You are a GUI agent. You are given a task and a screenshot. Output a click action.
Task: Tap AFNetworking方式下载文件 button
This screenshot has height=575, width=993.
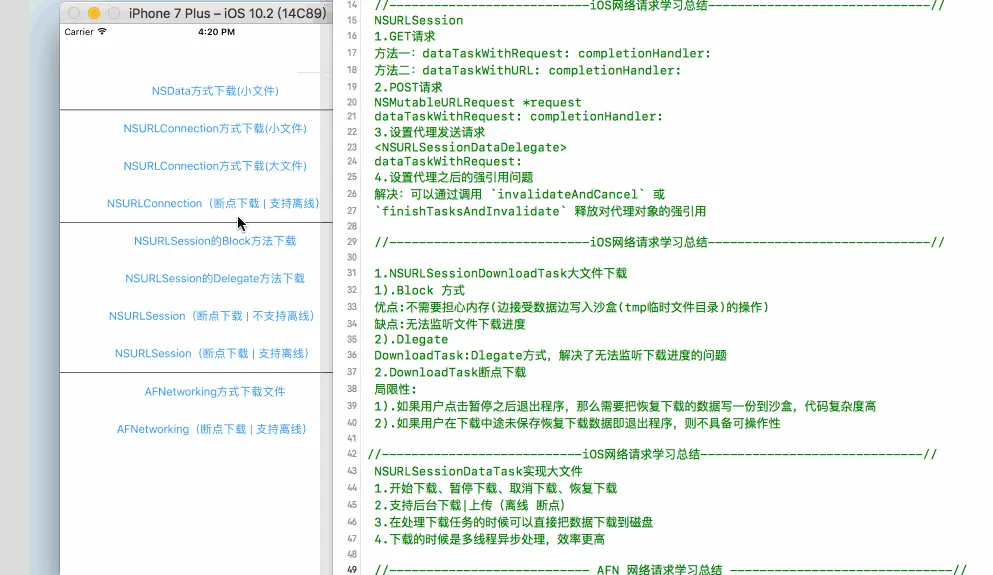215,391
